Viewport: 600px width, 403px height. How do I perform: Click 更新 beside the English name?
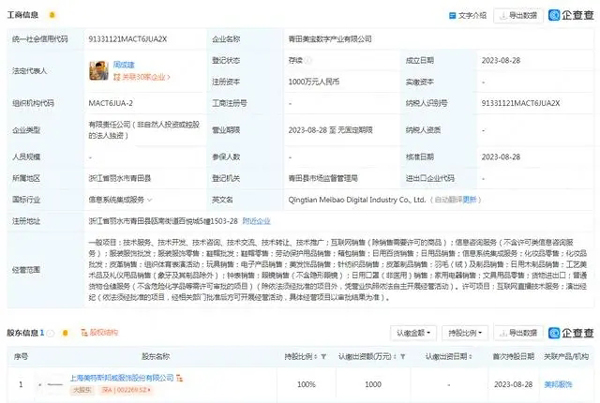click(x=470, y=200)
